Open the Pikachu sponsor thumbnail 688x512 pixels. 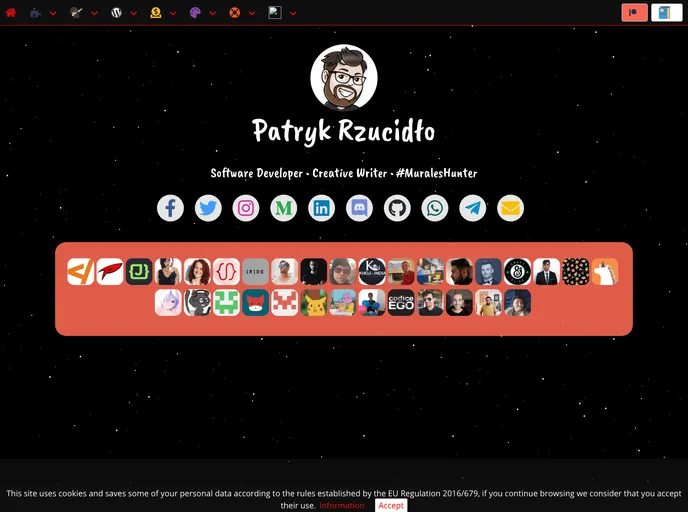point(314,303)
